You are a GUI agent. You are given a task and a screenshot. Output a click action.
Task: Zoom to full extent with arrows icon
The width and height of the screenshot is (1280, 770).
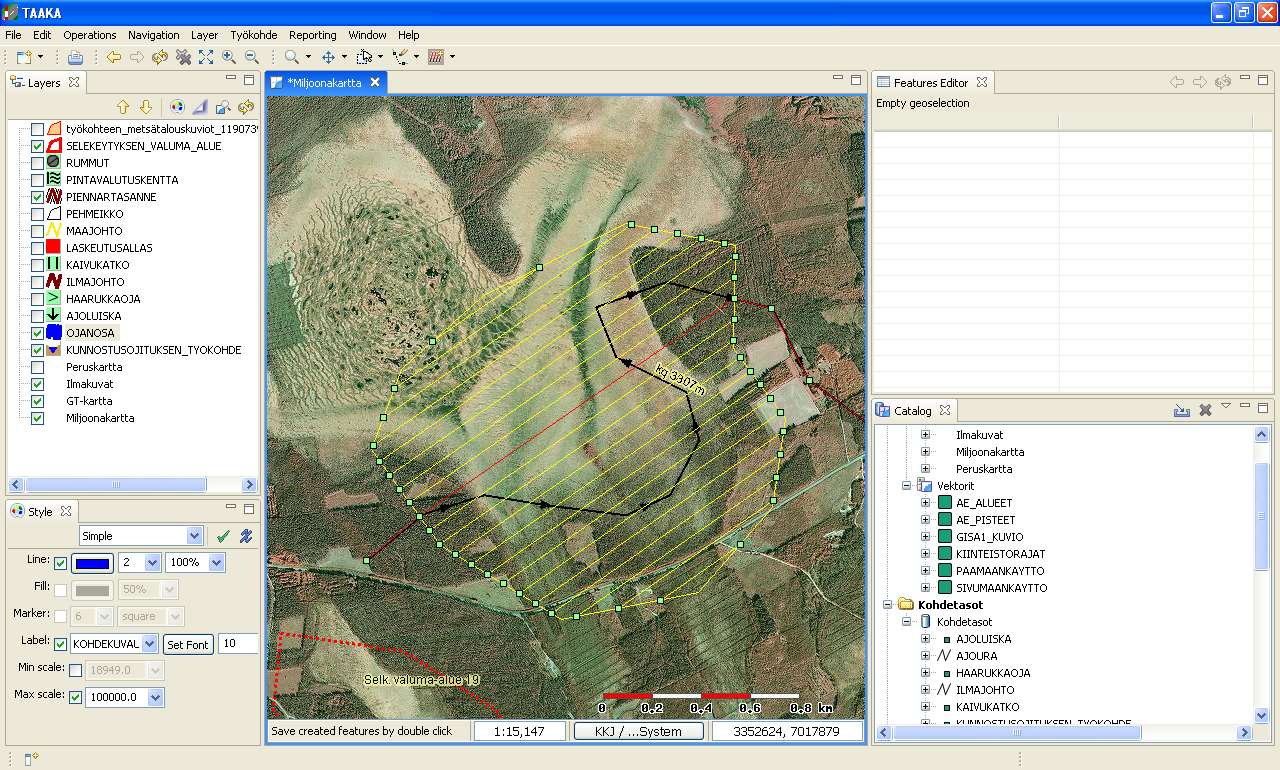tap(206, 57)
